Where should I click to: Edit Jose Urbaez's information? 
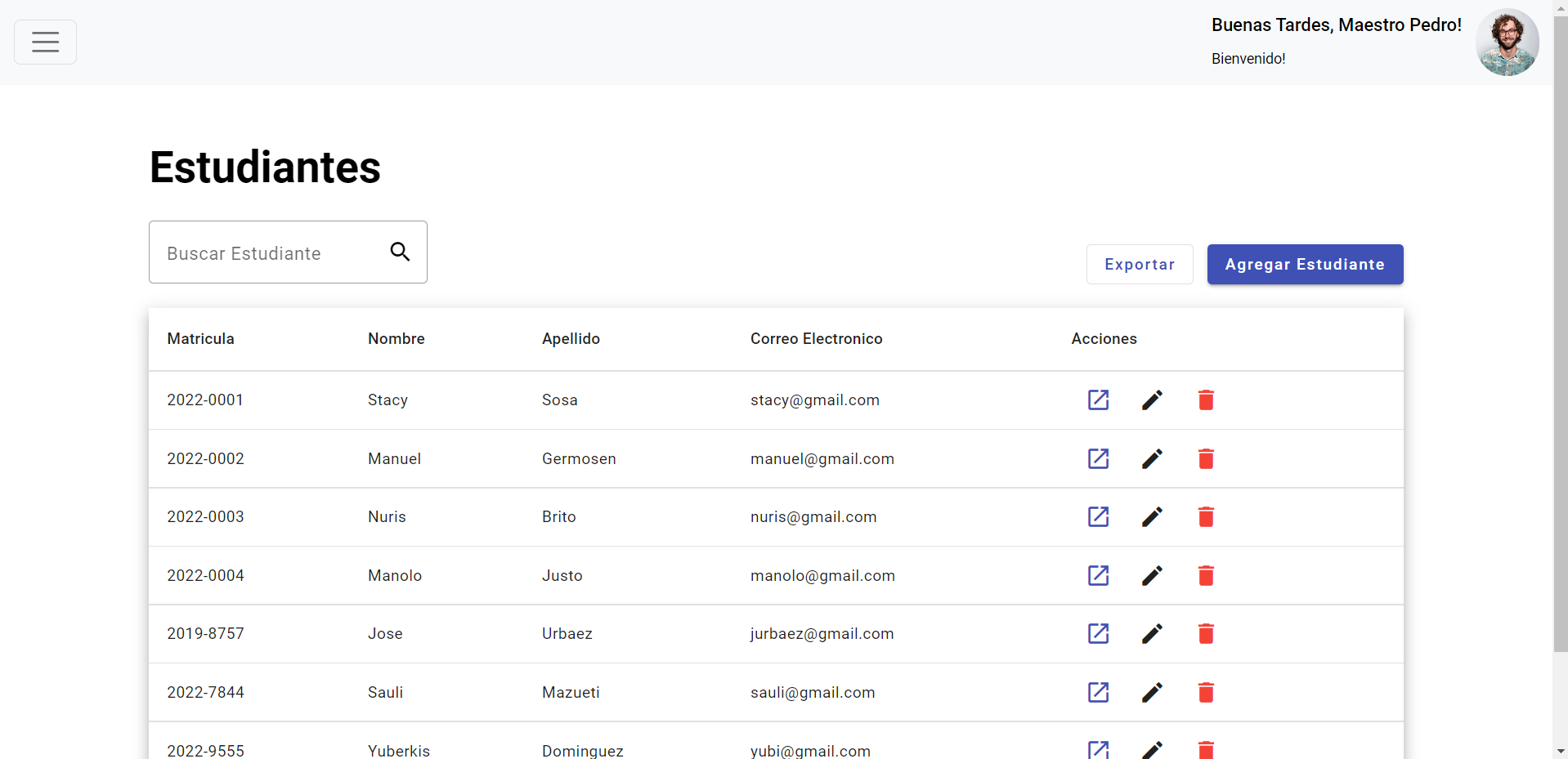tap(1152, 633)
